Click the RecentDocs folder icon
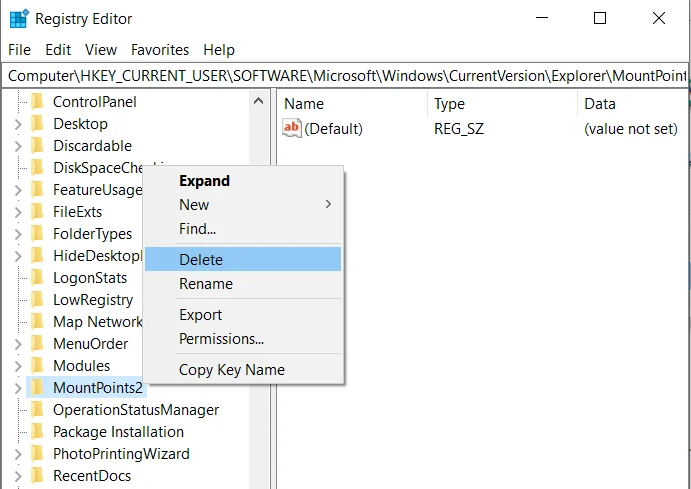Viewport: 691px width, 489px height. [x=38, y=476]
